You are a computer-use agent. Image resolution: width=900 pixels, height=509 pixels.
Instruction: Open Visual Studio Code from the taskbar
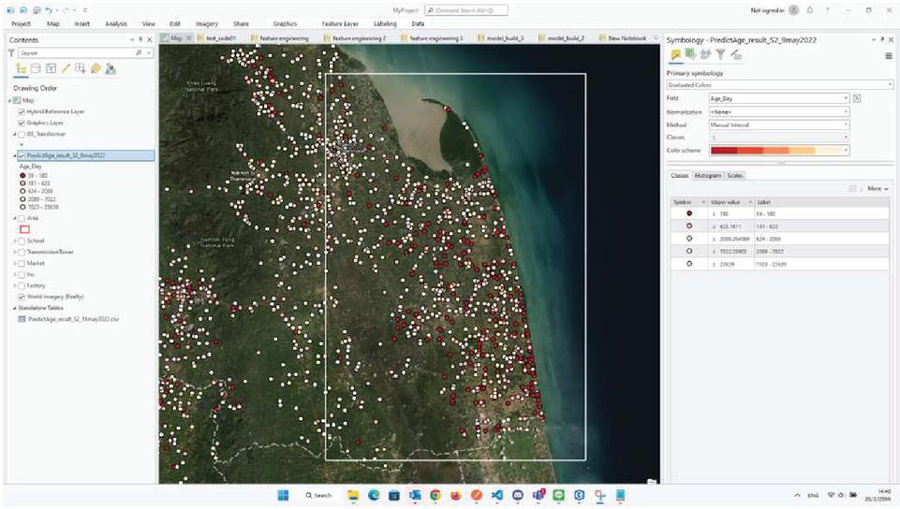(497, 495)
